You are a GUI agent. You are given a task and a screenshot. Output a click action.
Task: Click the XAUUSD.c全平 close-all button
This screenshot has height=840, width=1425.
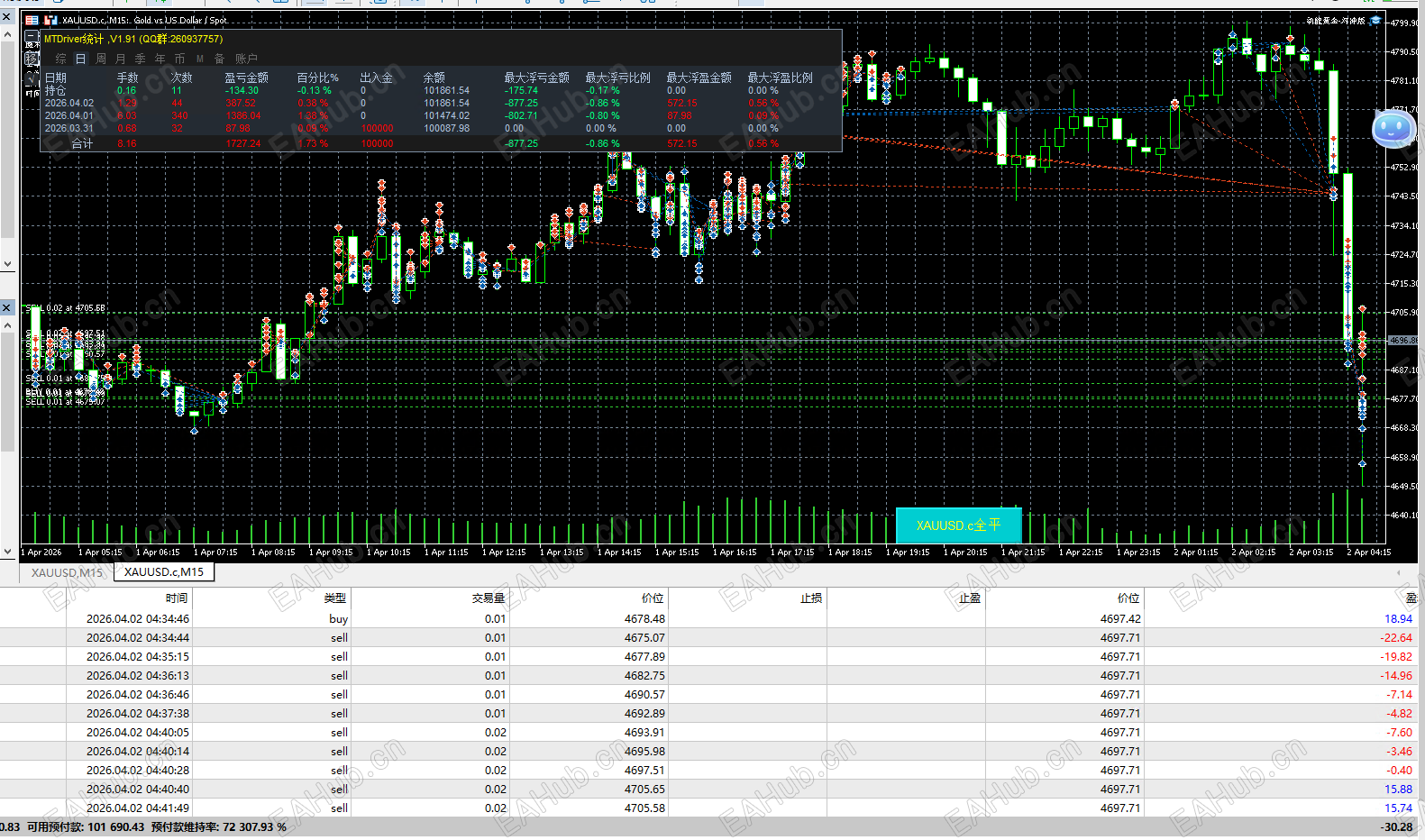[958, 525]
